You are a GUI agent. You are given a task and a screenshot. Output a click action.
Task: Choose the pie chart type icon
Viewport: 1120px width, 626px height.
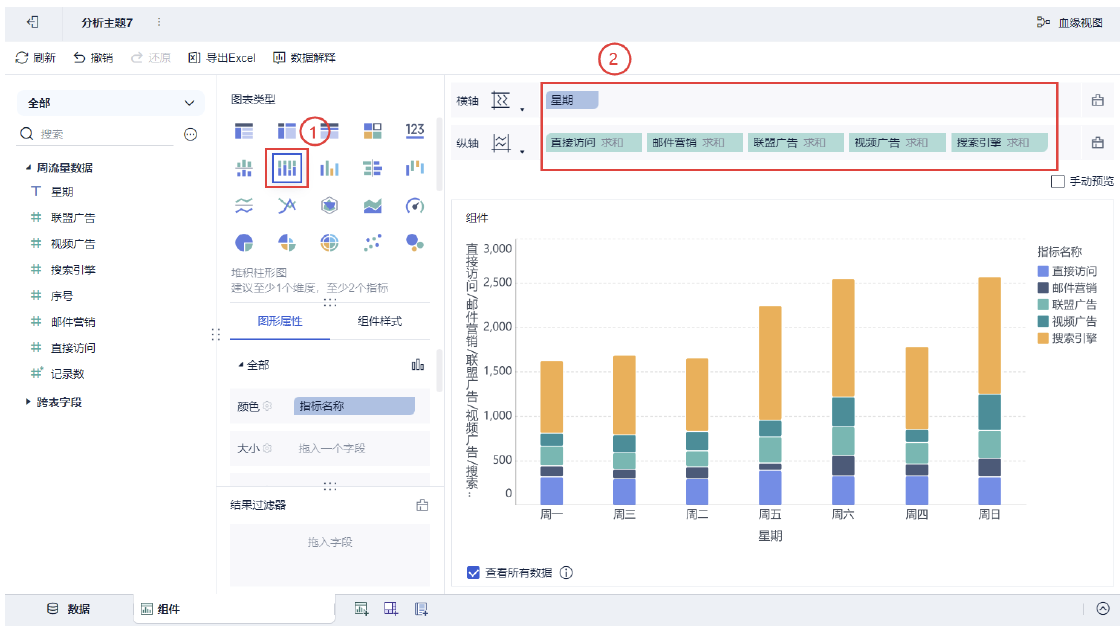point(244,243)
